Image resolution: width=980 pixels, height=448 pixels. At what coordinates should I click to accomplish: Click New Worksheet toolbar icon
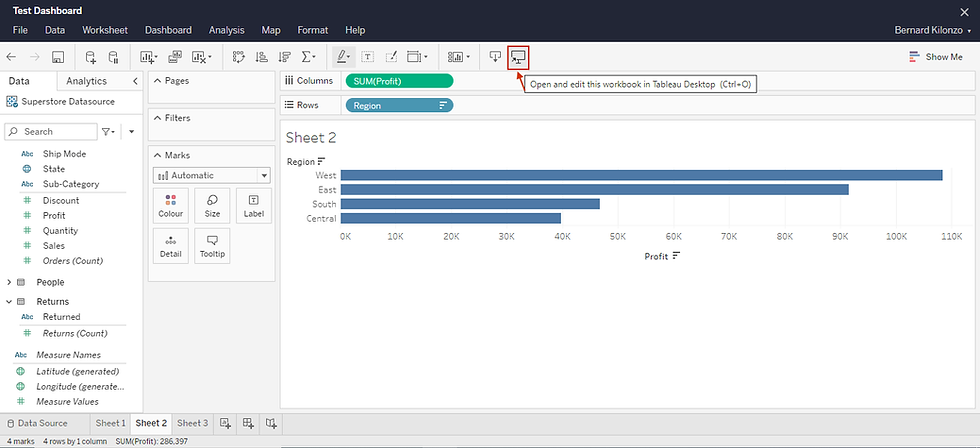pyautogui.click(x=149, y=57)
